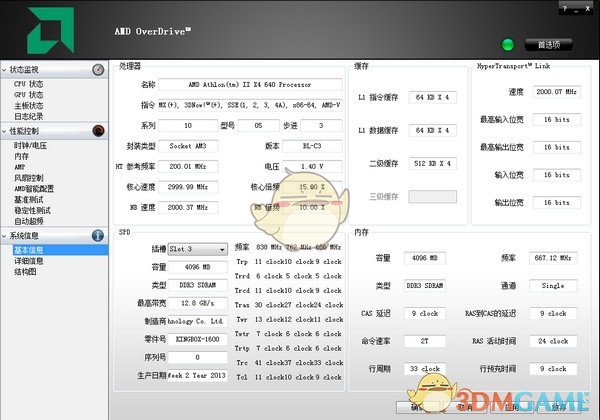
Task: Open CPU 状态 in sidebar
Action: (29, 84)
